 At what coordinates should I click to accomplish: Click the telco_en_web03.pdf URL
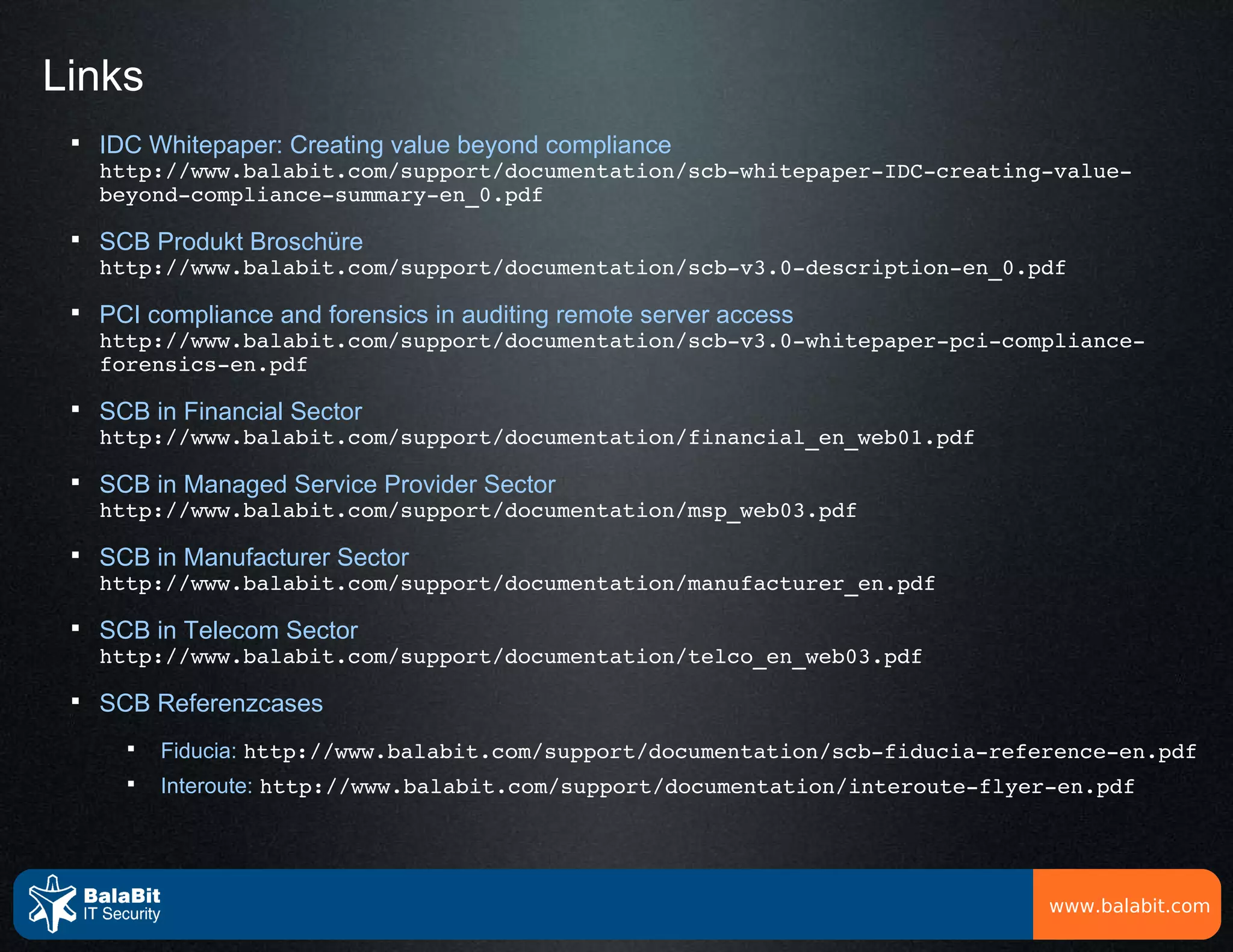[511, 657]
